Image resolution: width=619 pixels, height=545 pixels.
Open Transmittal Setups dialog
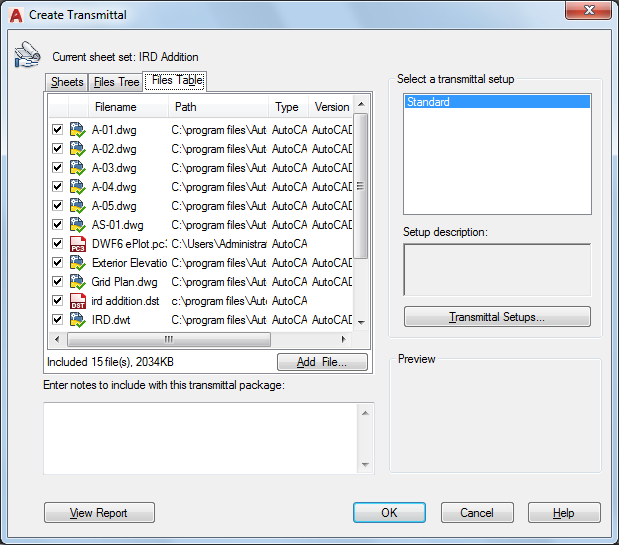(497, 317)
